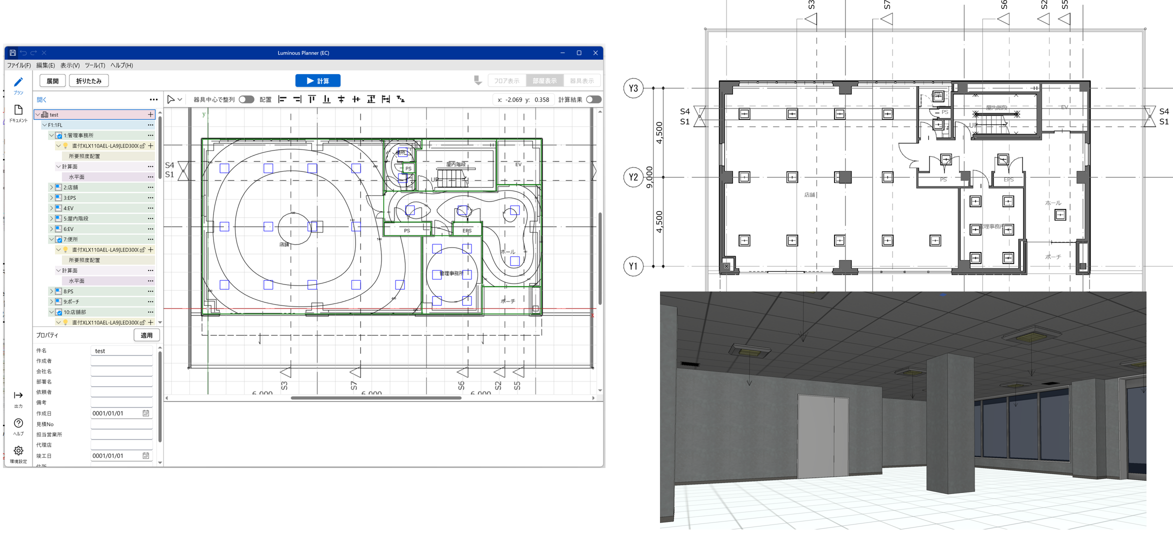Click the blue 計算 run button
This screenshot has width=1173, height=546.
point(317,81)
